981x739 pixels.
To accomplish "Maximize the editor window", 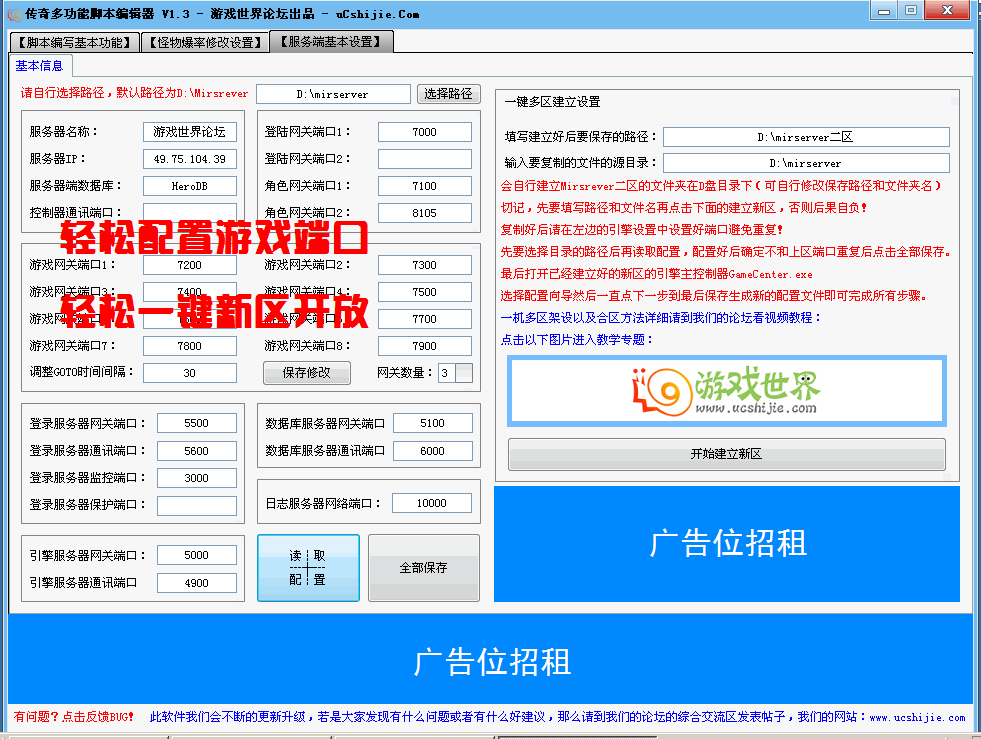I will point(911,11).
